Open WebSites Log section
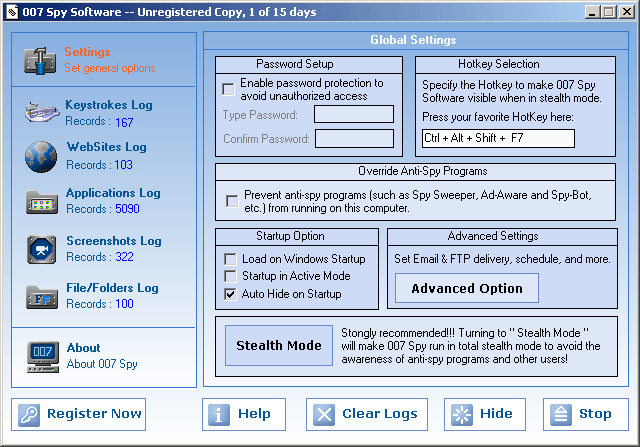 pyautogui.click(x=107, y=147)
